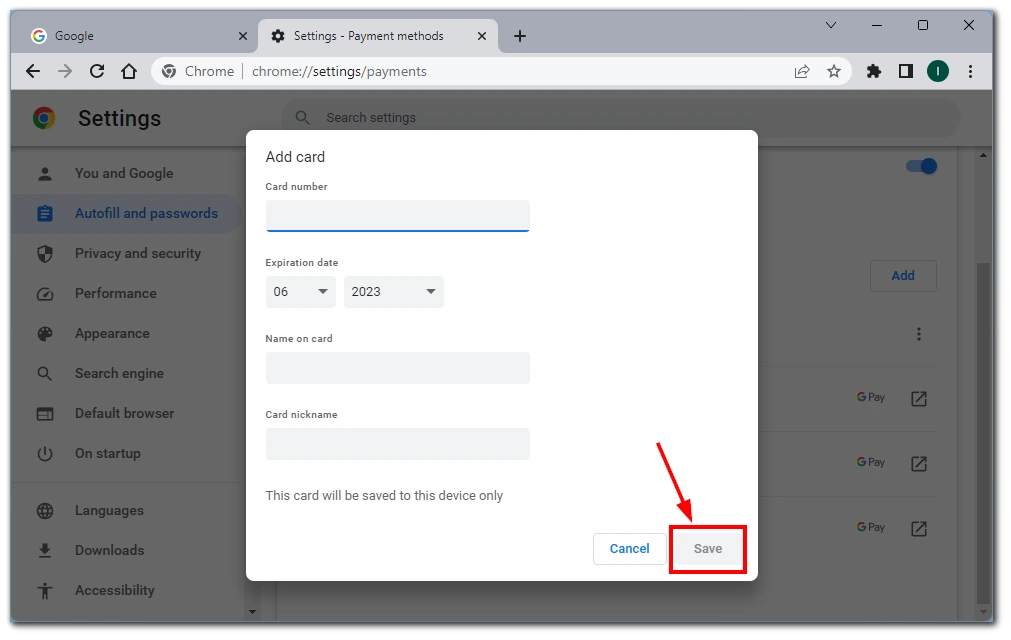Open tab search chevron in title bar
This screenshot has height=640, width=1011.
(831, 25)
